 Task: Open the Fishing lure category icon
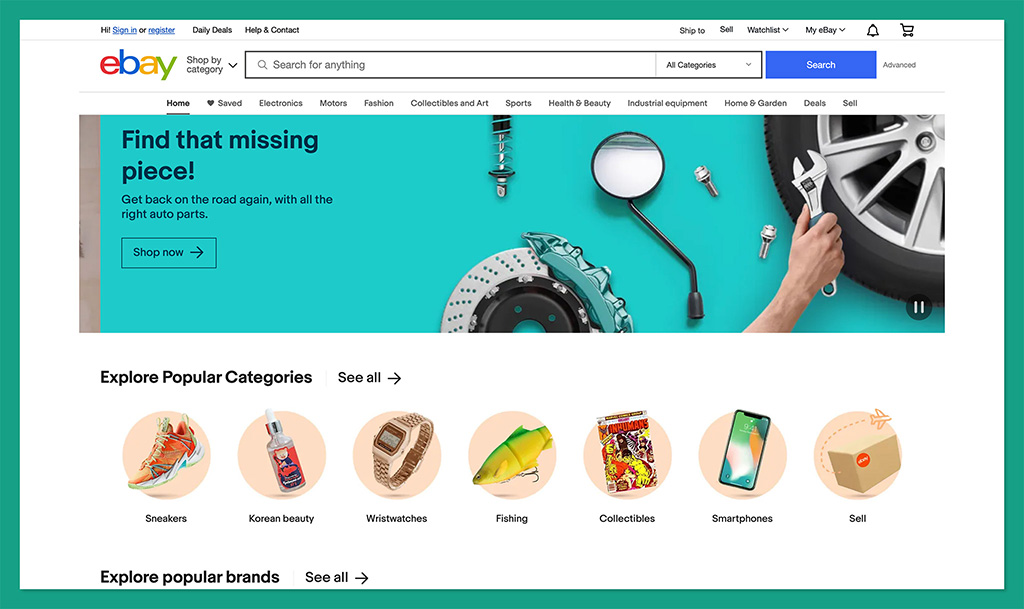[x=512, y=455]
